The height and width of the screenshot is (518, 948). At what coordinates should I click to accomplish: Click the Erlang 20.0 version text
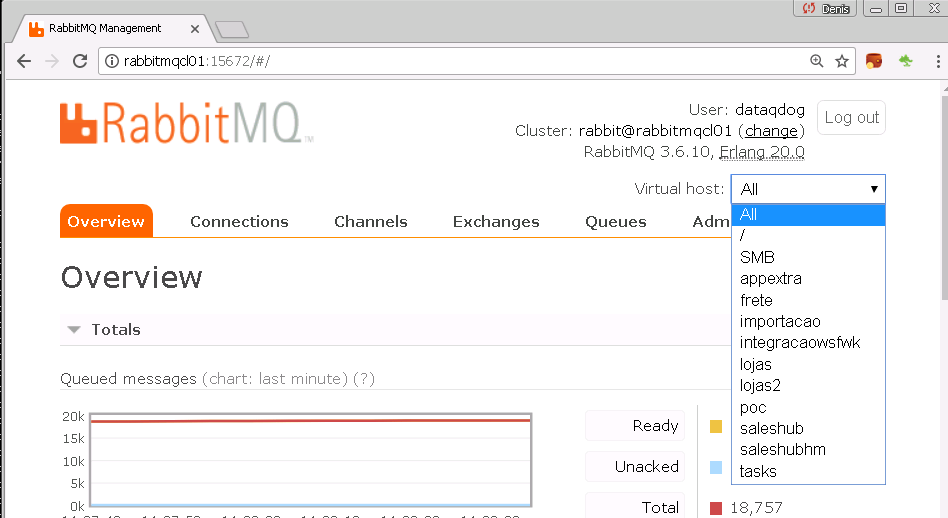coord(761,152)
